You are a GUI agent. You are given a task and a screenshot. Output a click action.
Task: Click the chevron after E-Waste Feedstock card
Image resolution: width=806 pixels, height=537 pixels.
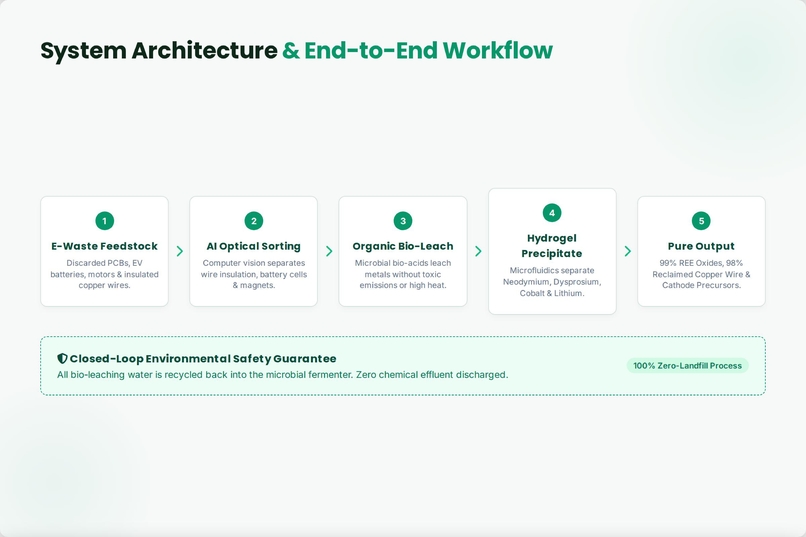[x=179, y=251]
